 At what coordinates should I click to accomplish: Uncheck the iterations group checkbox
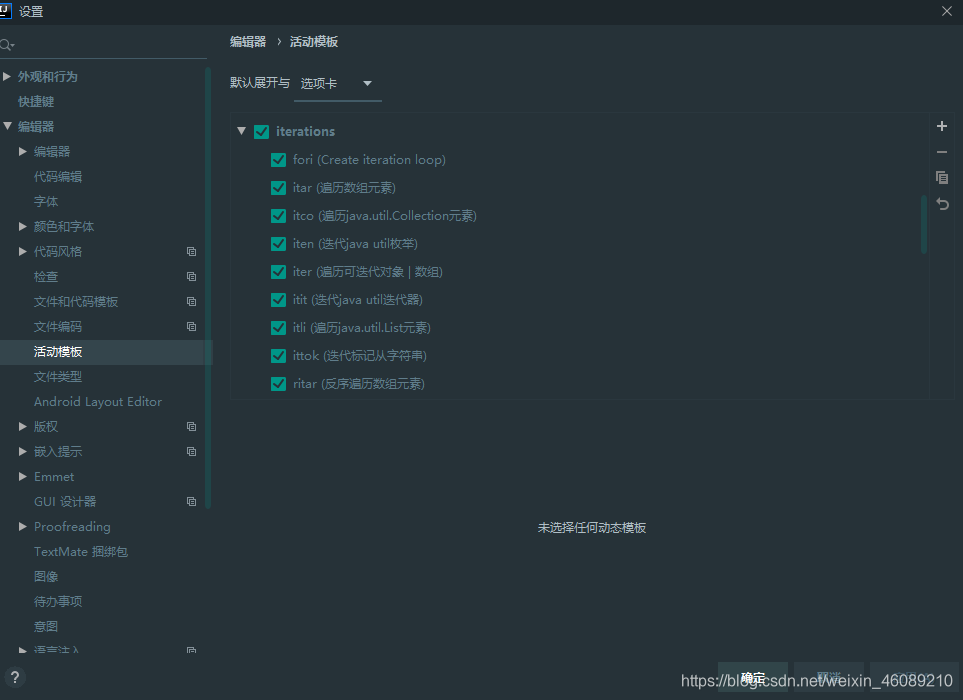(x=262, y=131)
